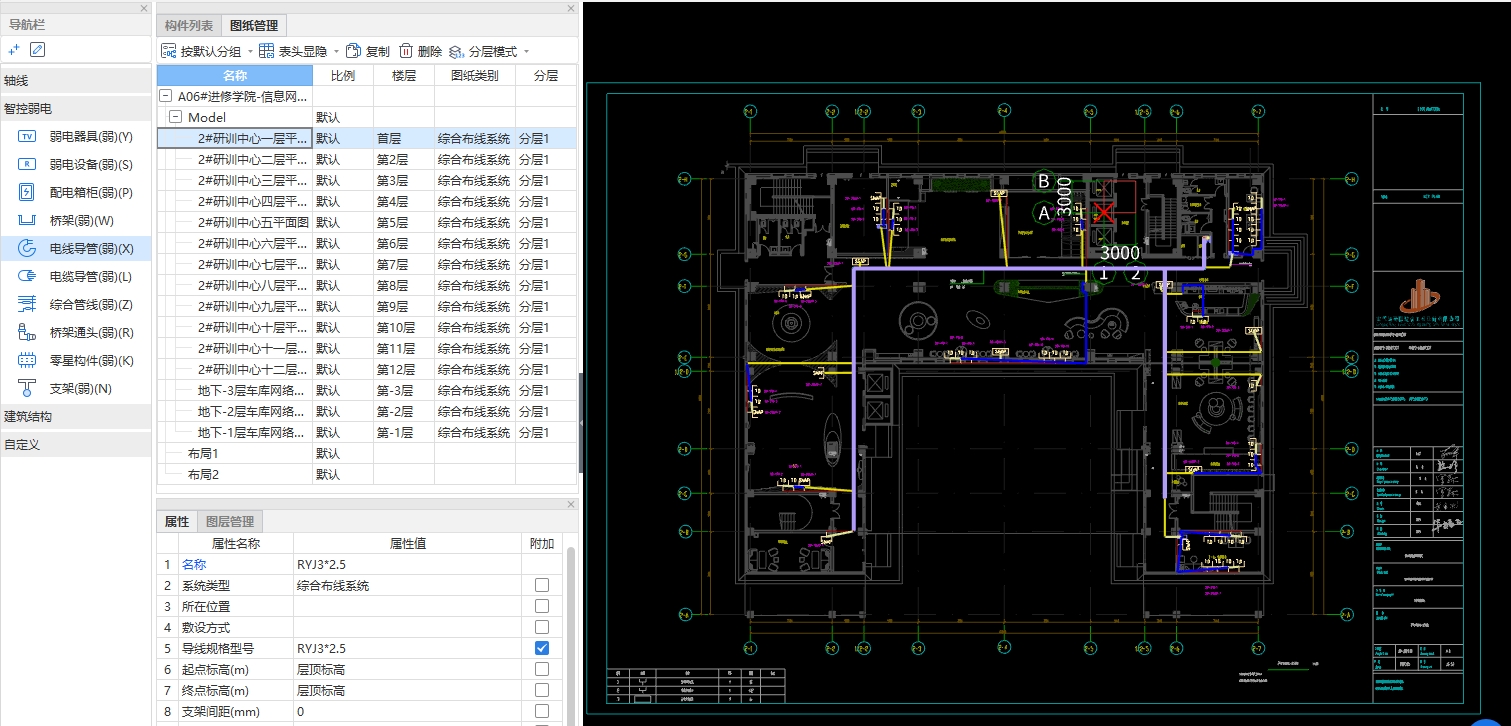Toggle 附加 checkbox for 敷设方式
Image resolution: width=1511 pixels, height=726 pixels.
(x=542, y=627)
